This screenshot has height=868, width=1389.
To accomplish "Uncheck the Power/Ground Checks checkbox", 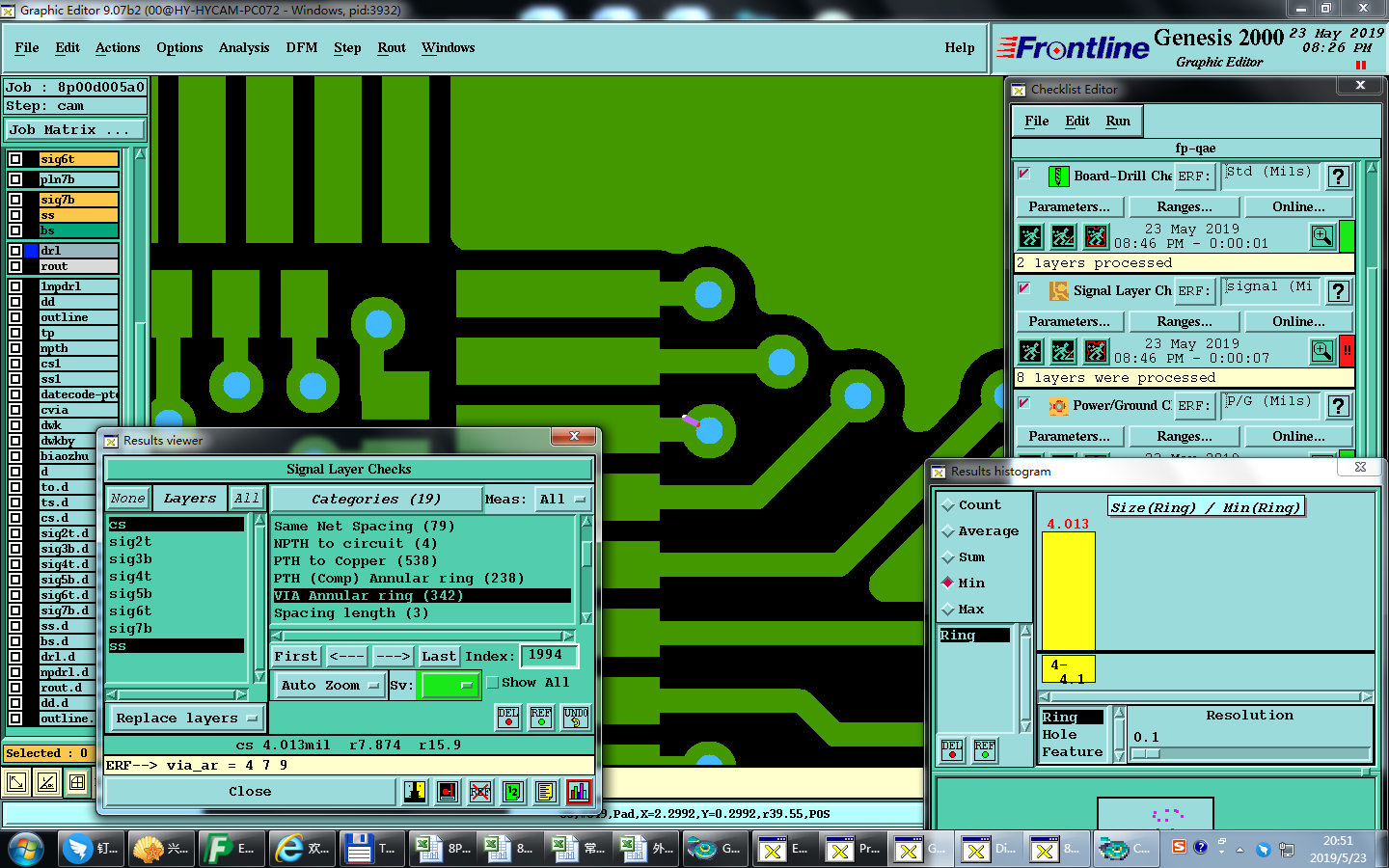I will 1024,403.
